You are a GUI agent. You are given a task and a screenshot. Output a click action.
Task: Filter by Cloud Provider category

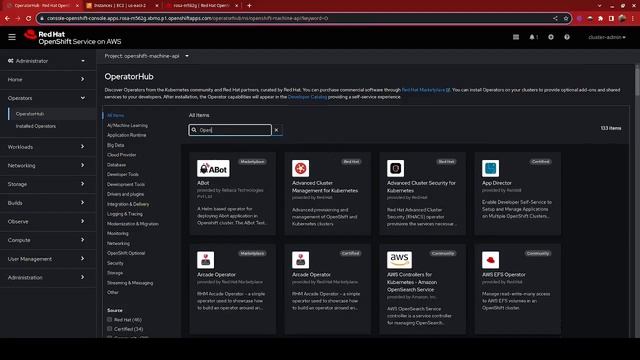point(122,155)
